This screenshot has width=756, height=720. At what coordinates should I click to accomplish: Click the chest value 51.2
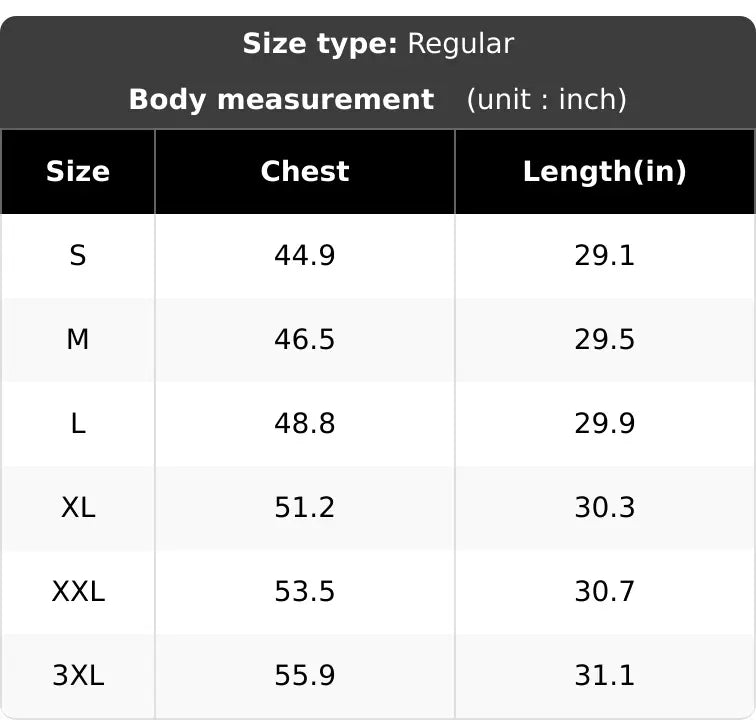click(305, 507)
